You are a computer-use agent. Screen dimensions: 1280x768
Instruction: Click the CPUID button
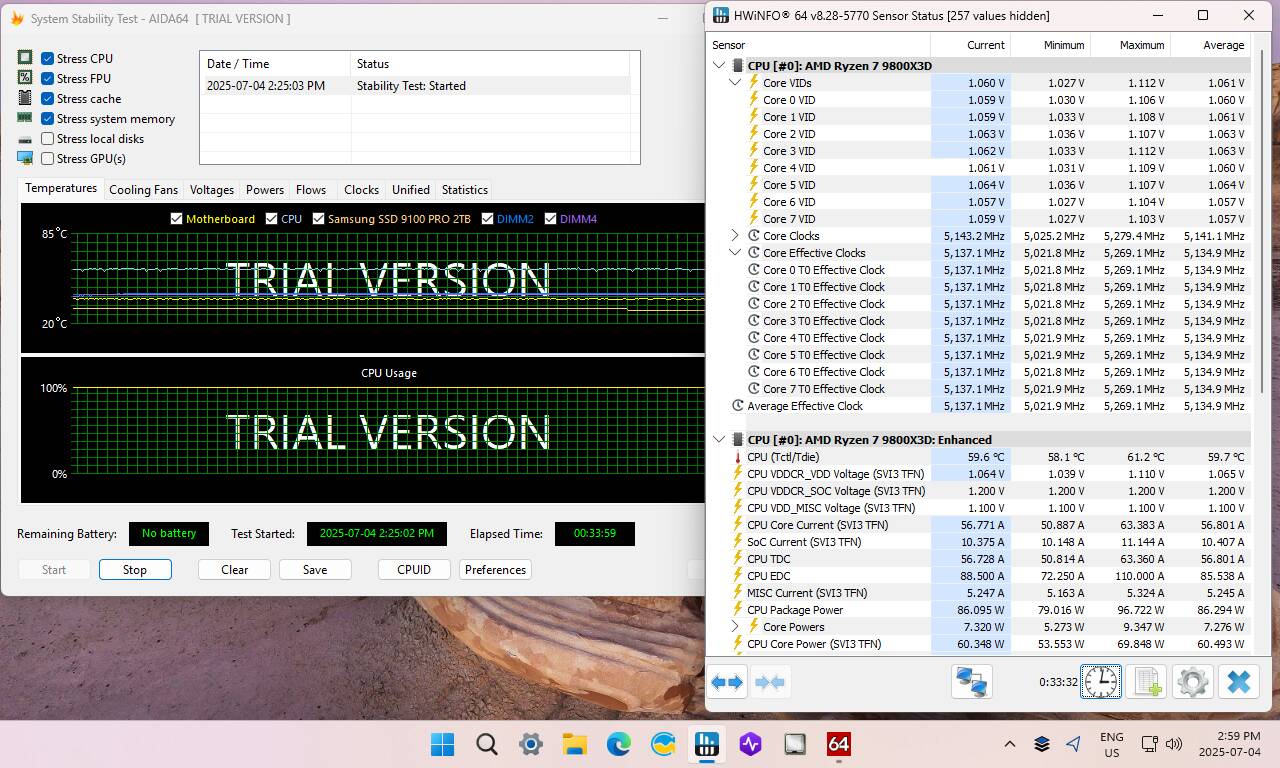point(413,570)
